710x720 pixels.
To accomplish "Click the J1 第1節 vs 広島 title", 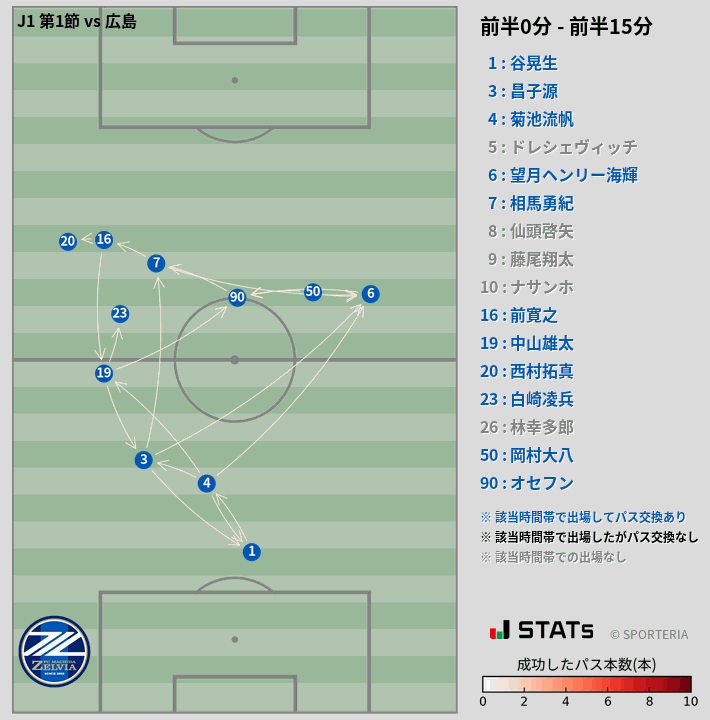I will pos(77,21).
